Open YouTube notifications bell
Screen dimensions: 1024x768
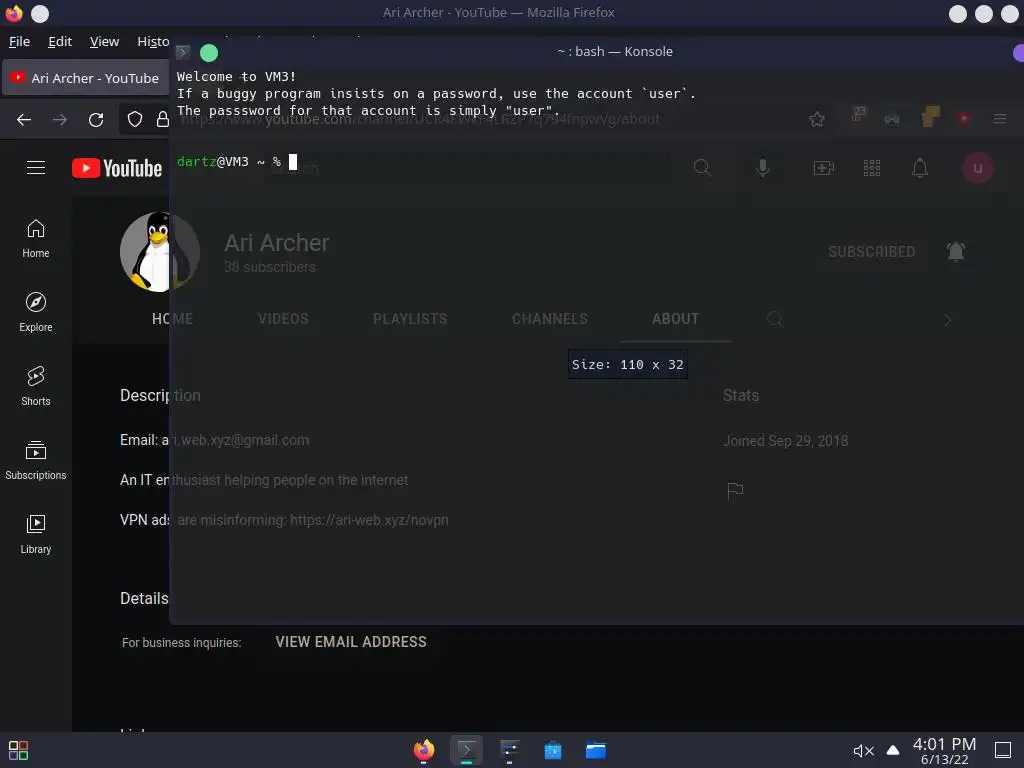tap(920, 168)
